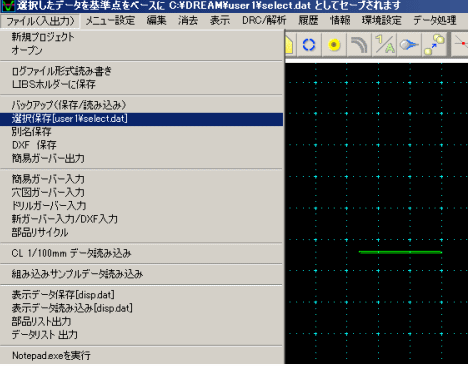
Task: Select 簡易ガーバー出力 menu entry
Action: click(x=141, y=158)
